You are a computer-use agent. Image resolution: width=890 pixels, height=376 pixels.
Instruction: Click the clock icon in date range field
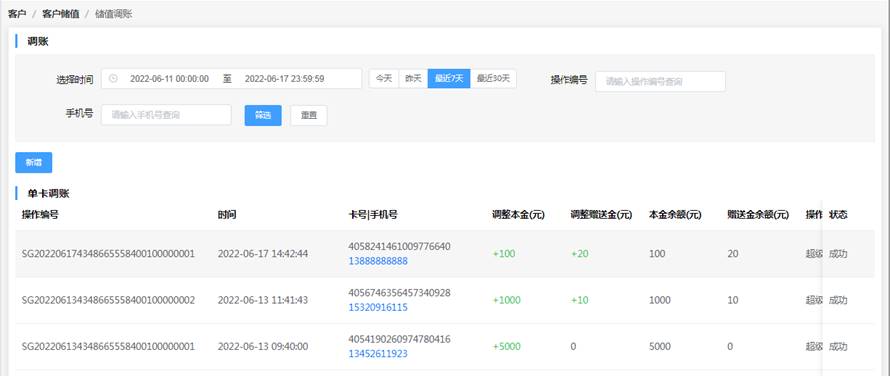(113, 78)
